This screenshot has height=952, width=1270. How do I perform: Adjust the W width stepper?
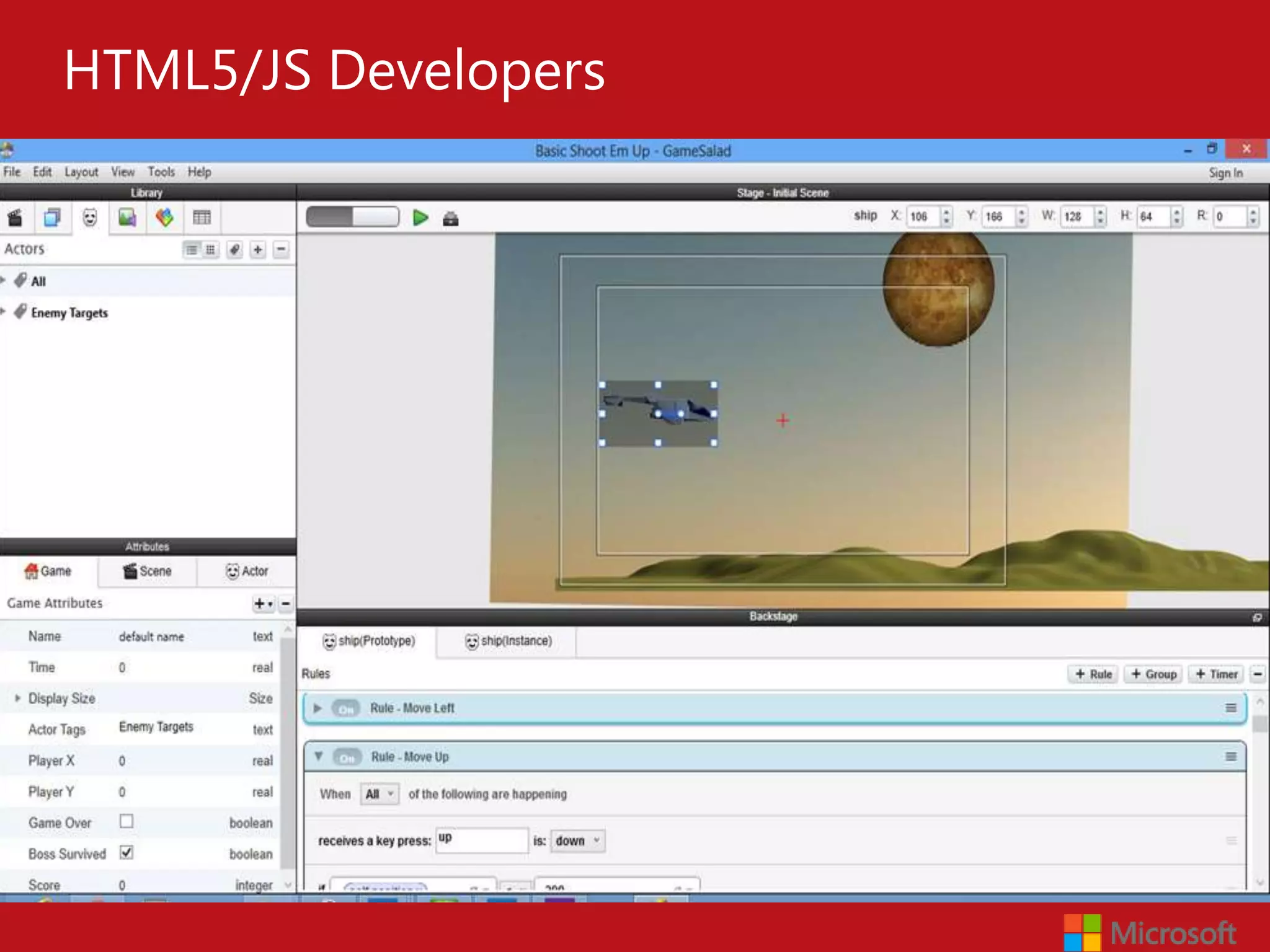click(x=1101, y=216)
